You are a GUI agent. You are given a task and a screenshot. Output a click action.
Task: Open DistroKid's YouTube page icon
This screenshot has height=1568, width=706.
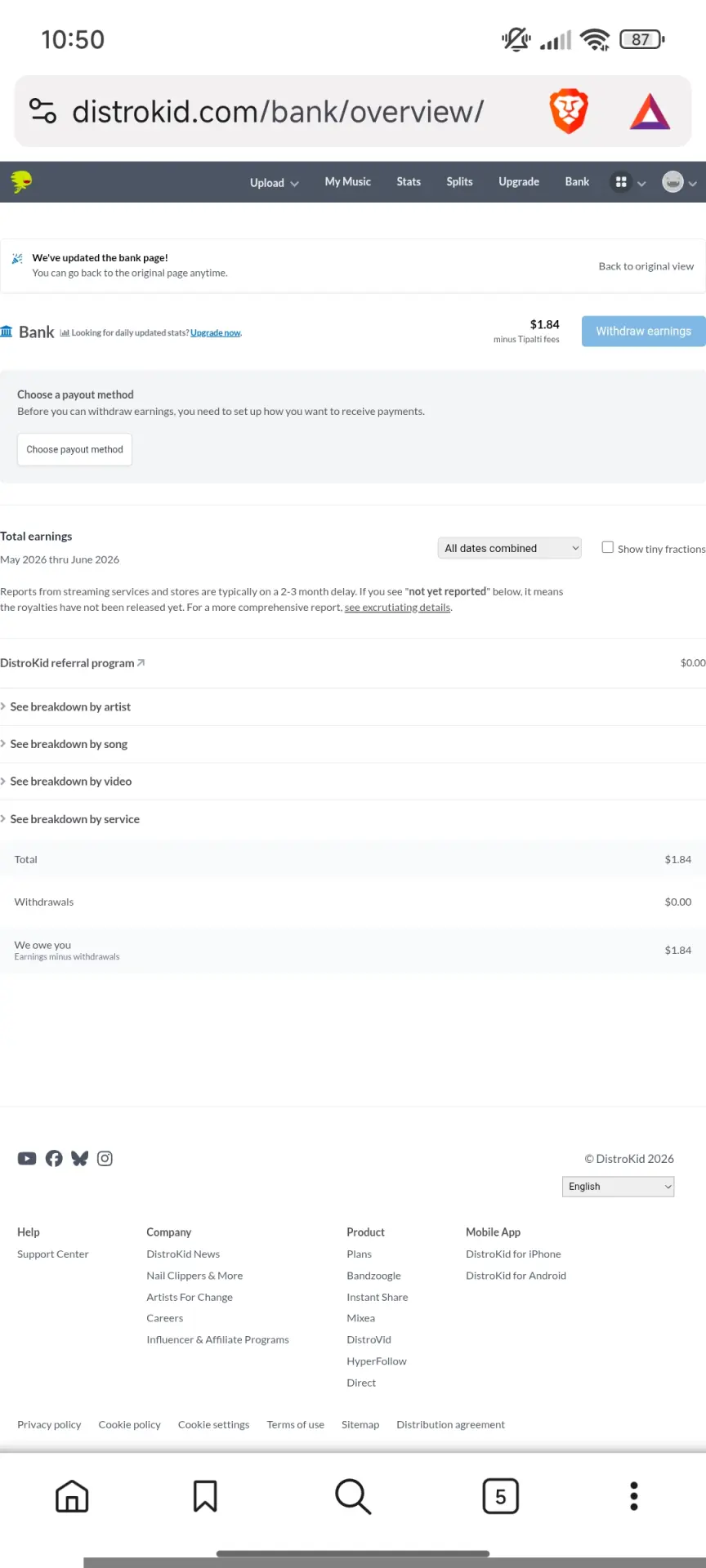[x=27, y=1158]
